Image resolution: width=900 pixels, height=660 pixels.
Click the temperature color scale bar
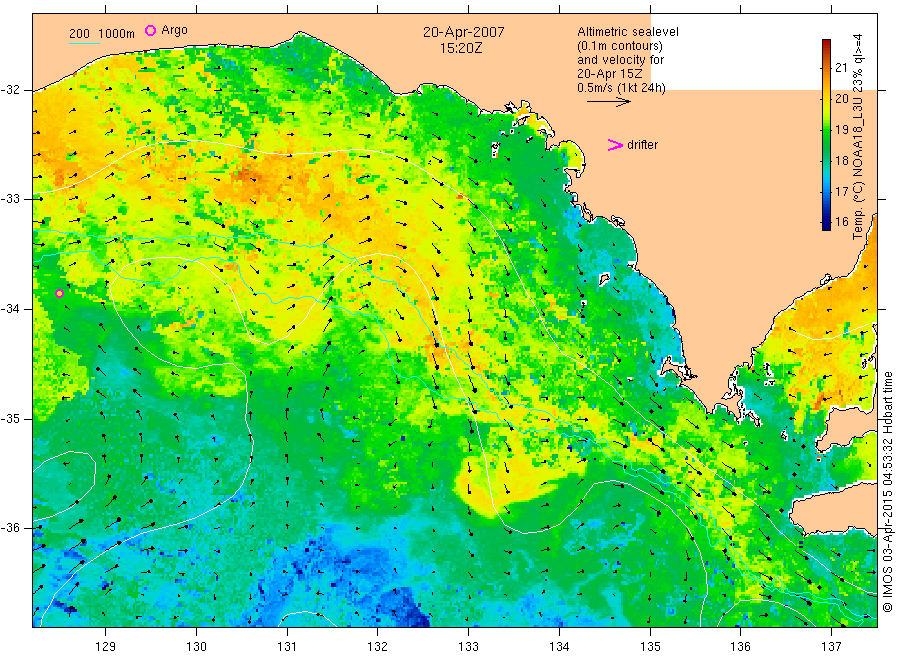826,135
